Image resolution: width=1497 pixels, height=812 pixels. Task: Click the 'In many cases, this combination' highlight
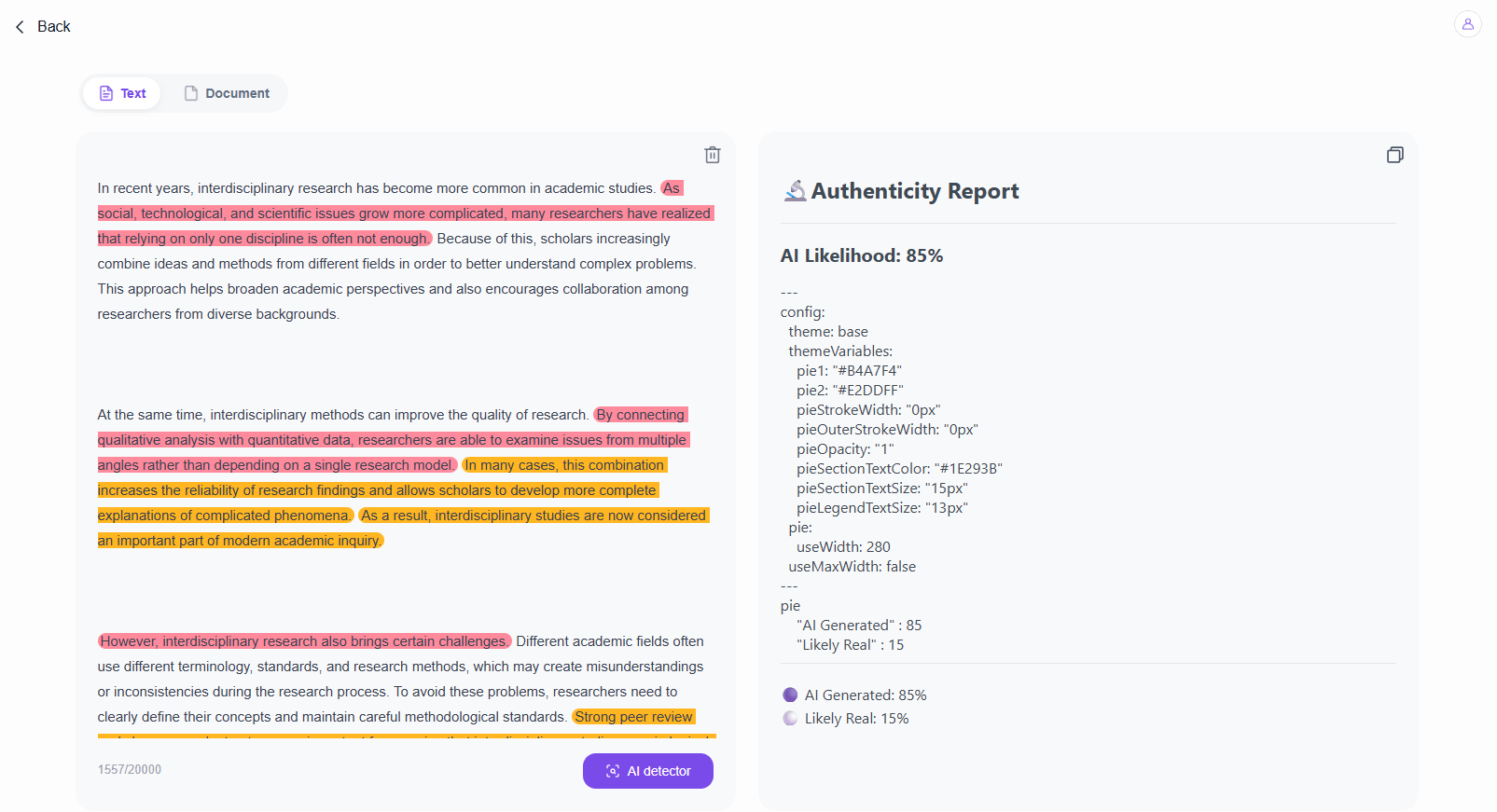564,465
